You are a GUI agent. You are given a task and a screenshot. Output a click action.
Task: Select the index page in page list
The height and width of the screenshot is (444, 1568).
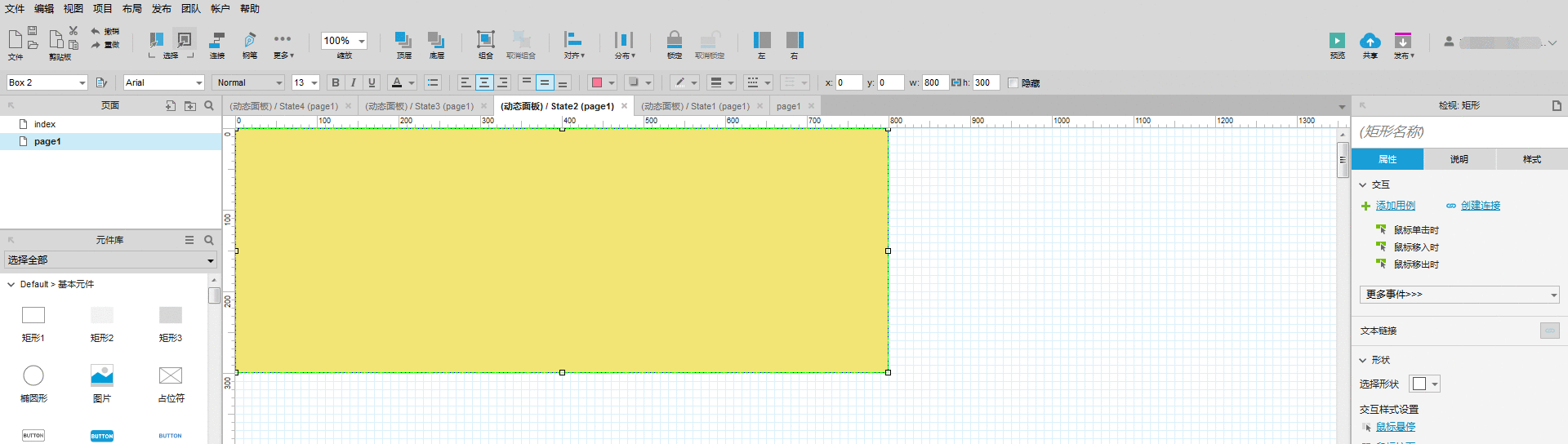click(45, 124)
